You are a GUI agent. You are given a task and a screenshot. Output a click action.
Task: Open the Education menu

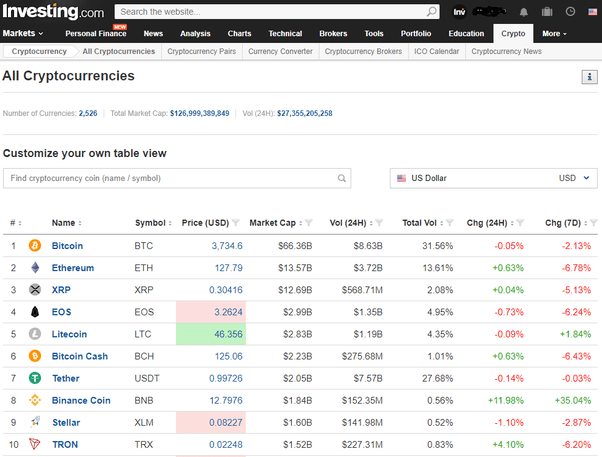tap(466, 33)
